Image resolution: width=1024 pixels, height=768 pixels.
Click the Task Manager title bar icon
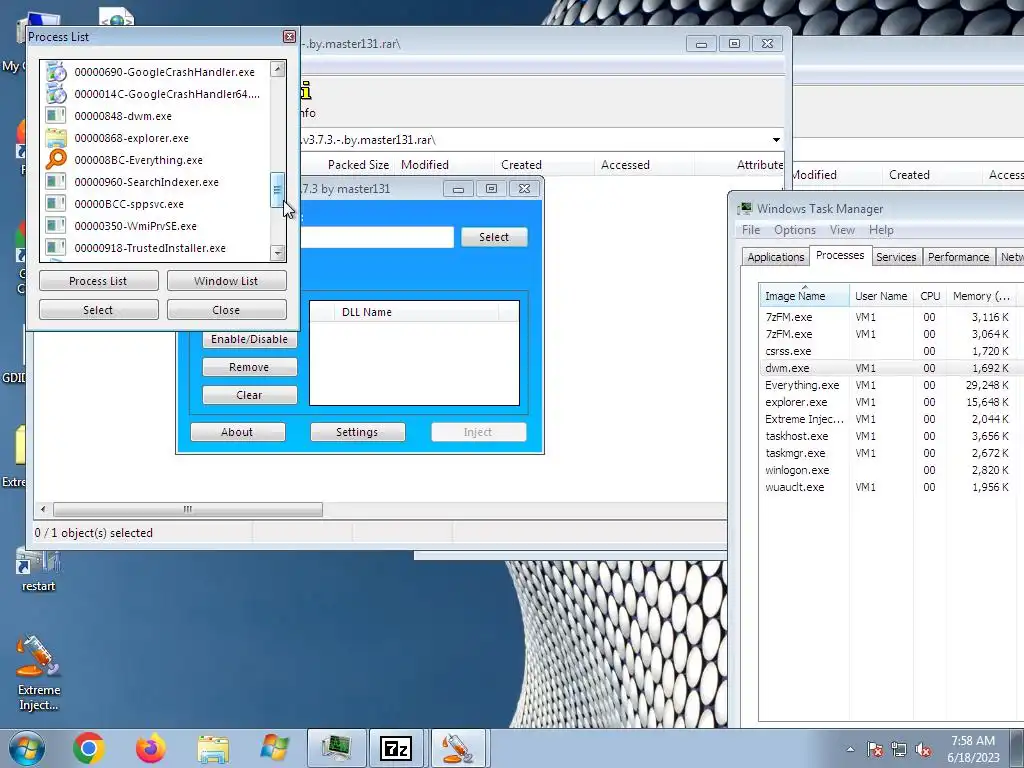coord(744,209)
